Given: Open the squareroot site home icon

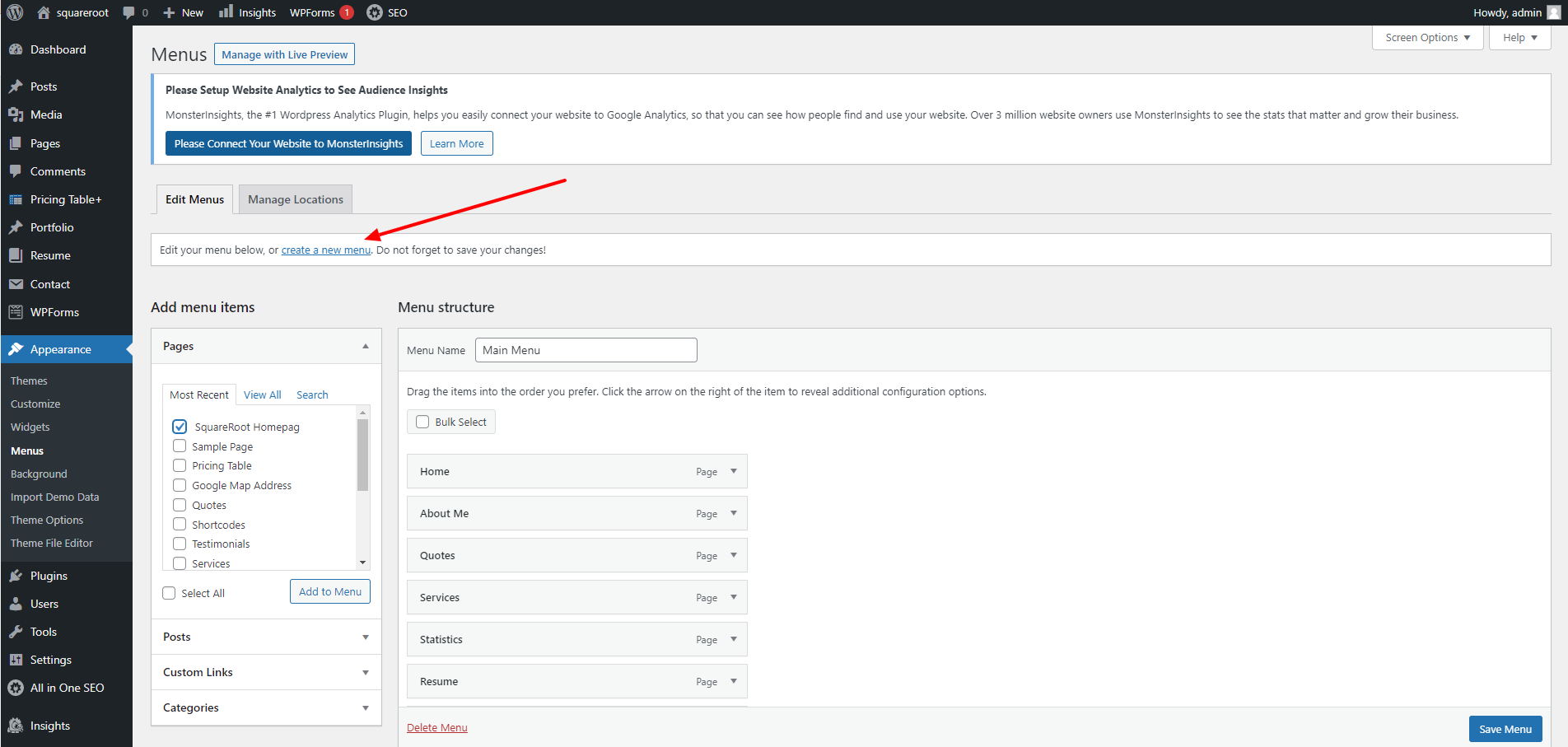Looking at the screenshot, I should (44, 12).
